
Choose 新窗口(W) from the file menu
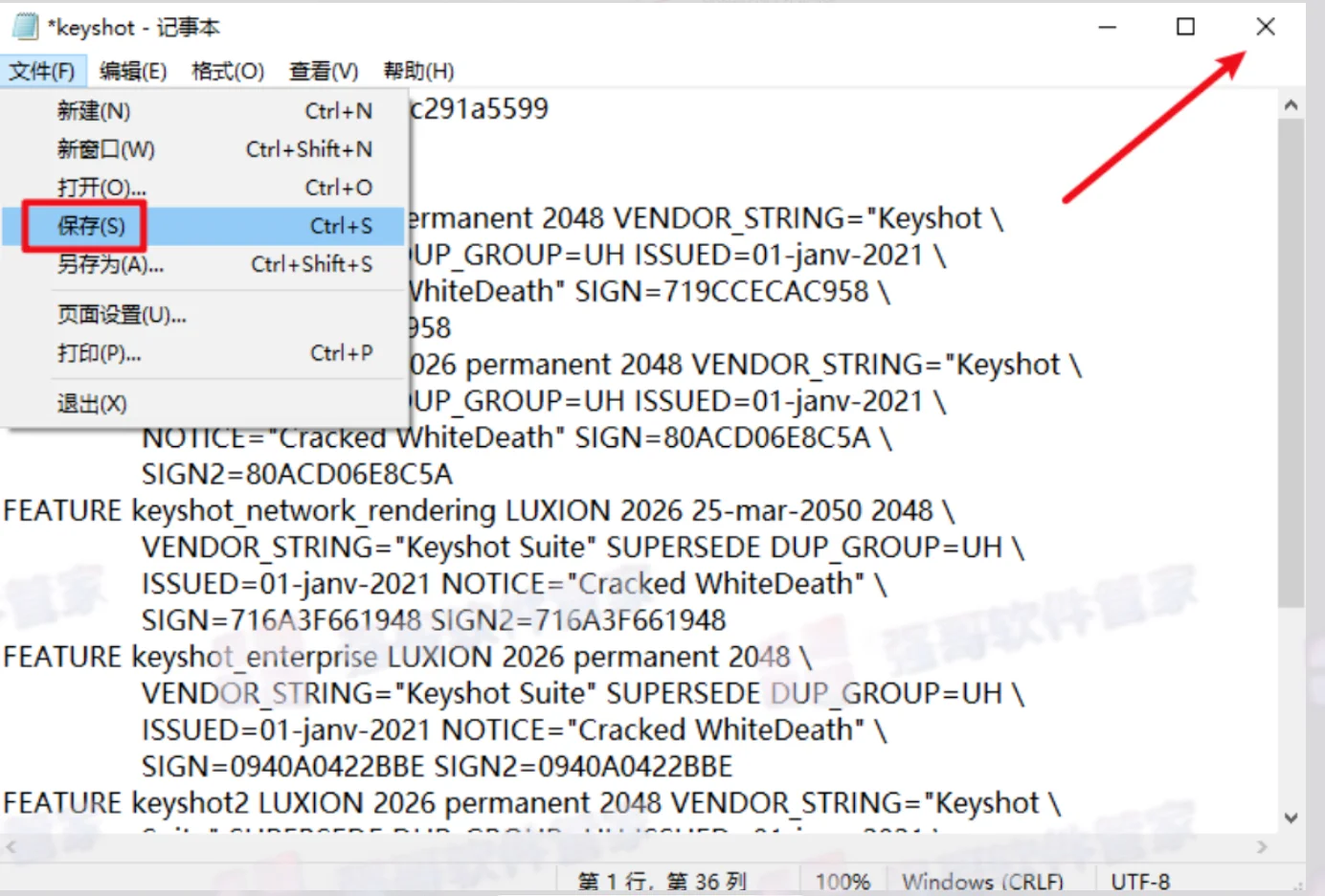203,149
